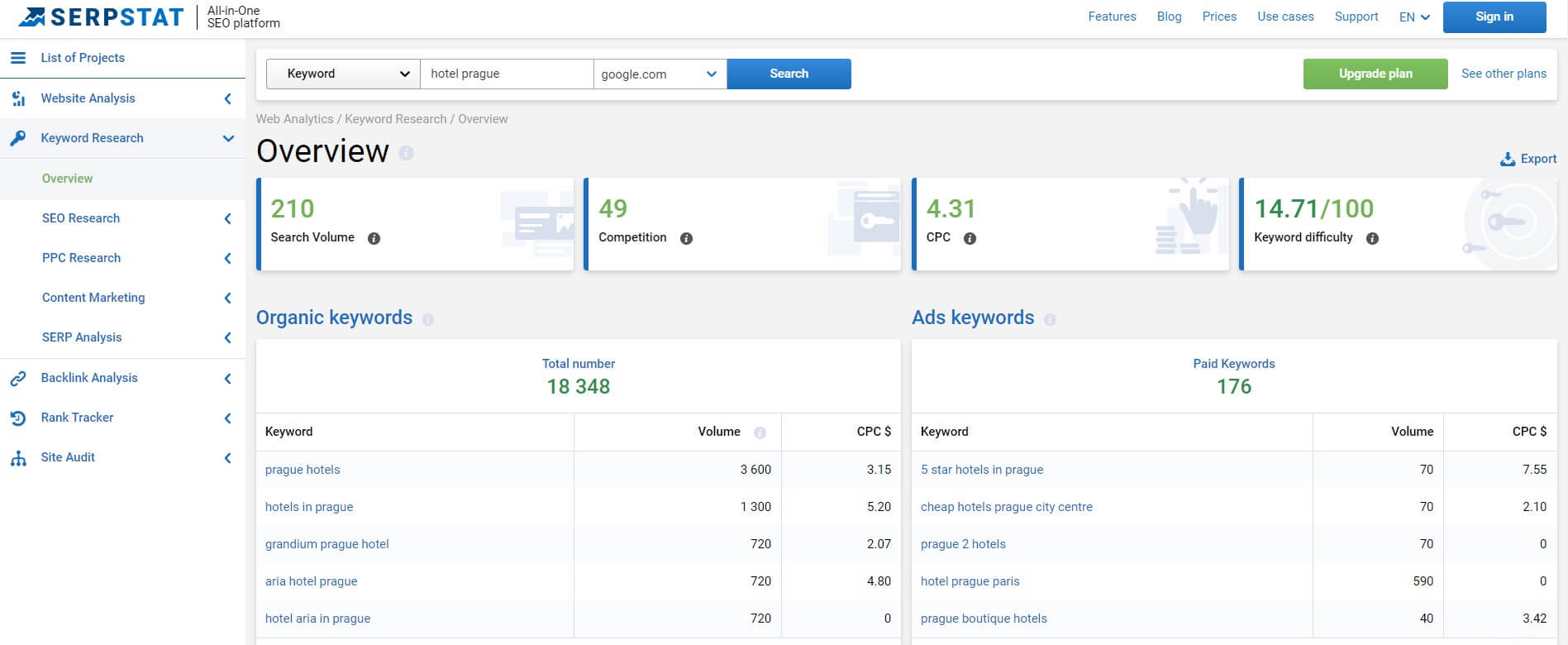1568x645 pixels.
Task: Click the hamburger icon beside List of Projects
Action: tap(17, 58)
